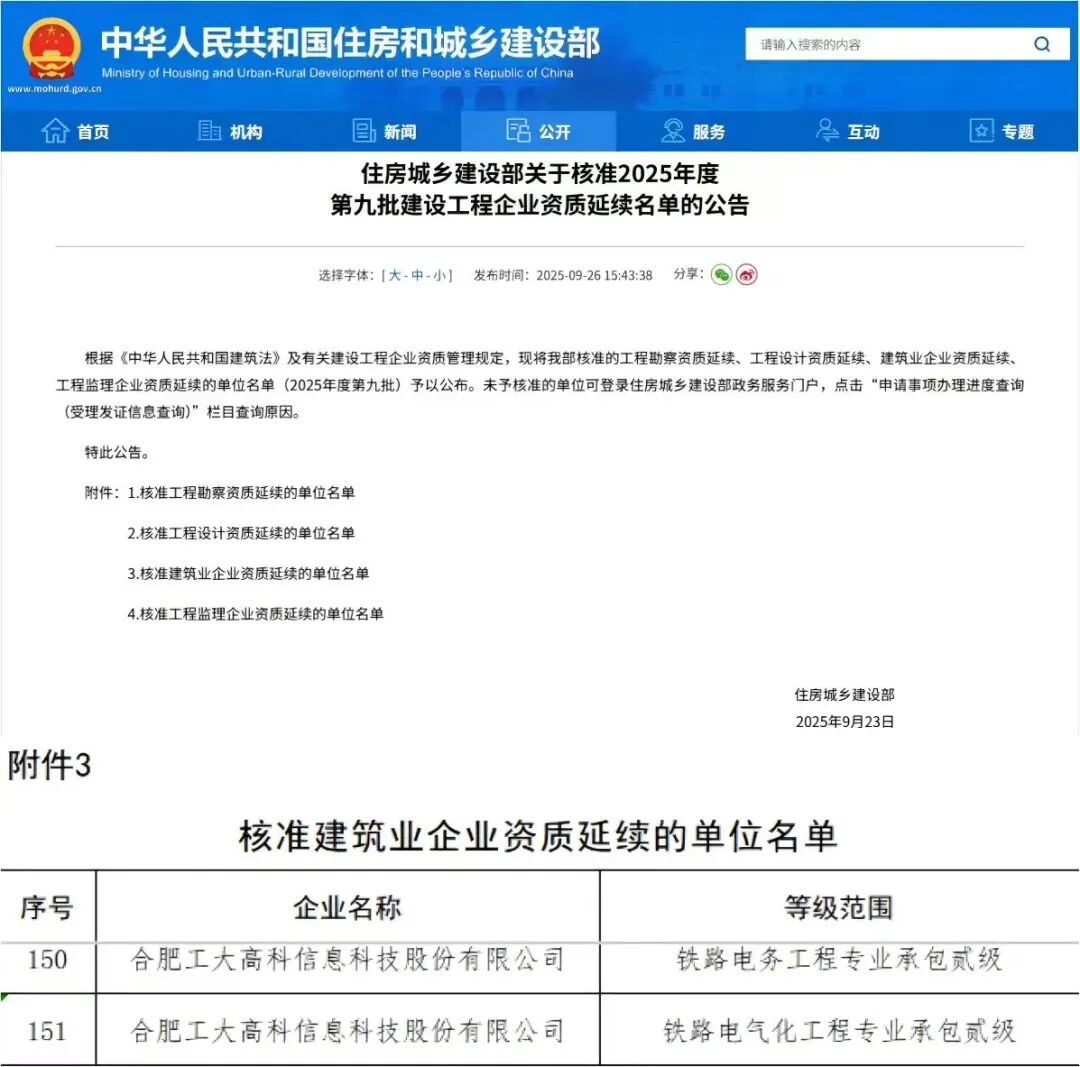
Task: Click the www.mohurd.gov.cn site address text
Action: [x=54, y=89]
